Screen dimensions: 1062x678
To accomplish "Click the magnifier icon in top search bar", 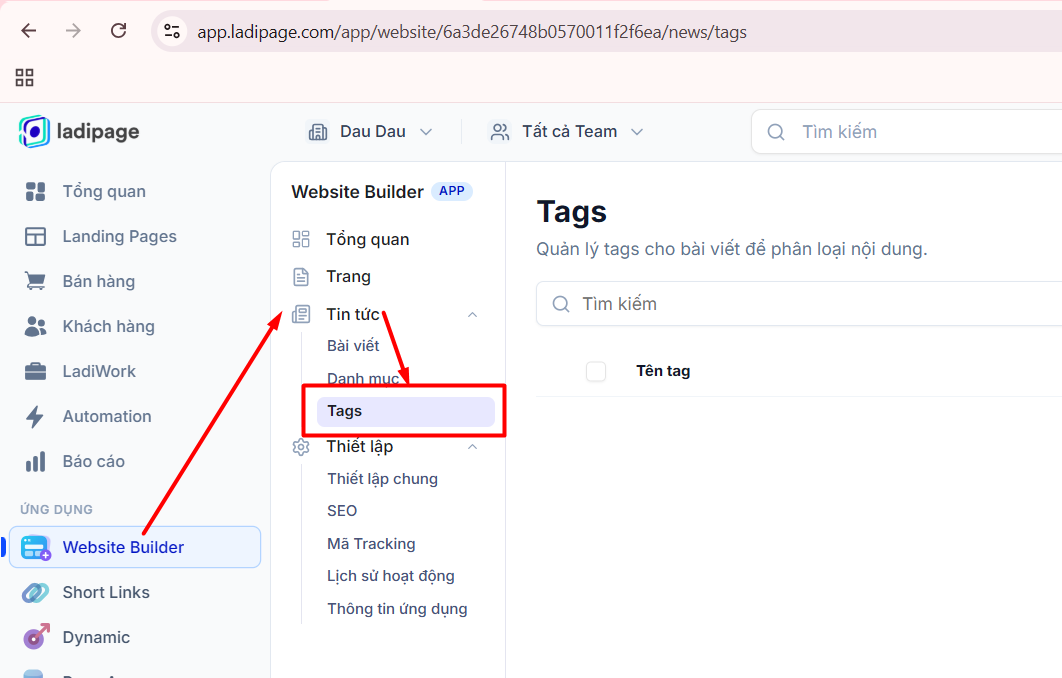I will pyautogui.click(x=776, y=132).
